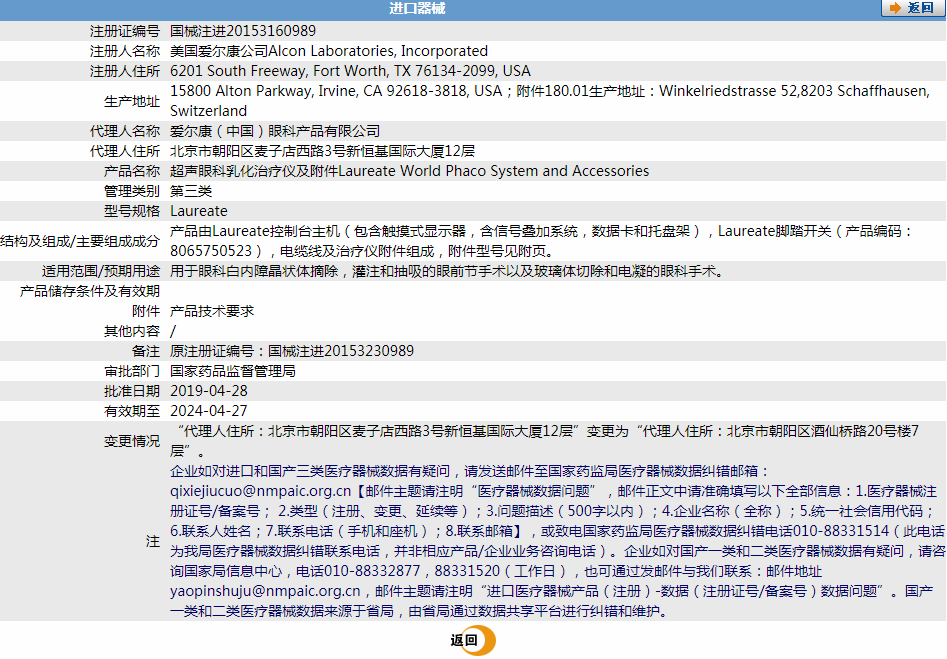
Task: Click the 其他内容 label
Action: pyautogui.click(x=132, y=330)
